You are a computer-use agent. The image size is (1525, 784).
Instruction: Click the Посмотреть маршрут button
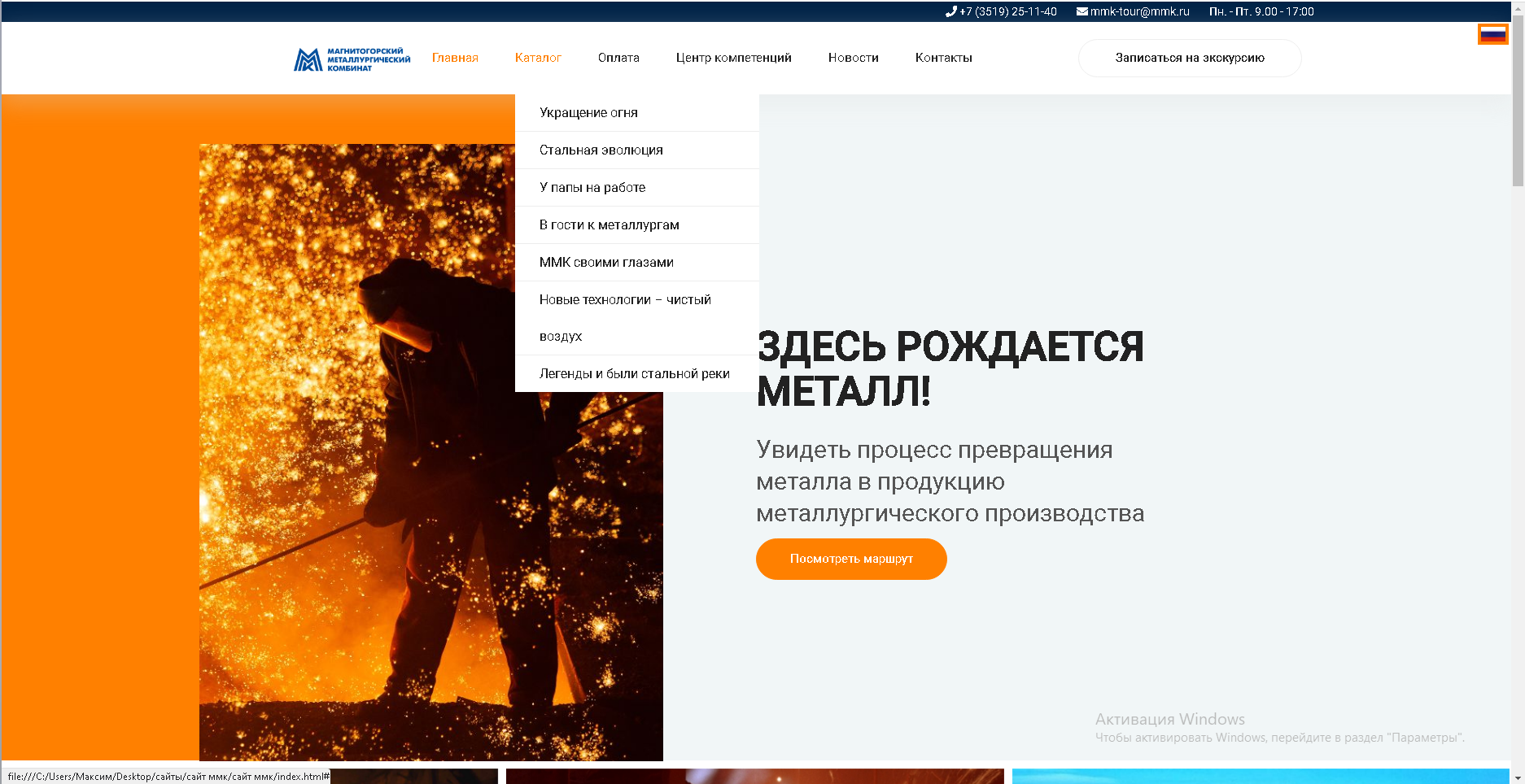click(x=851, y=559)
